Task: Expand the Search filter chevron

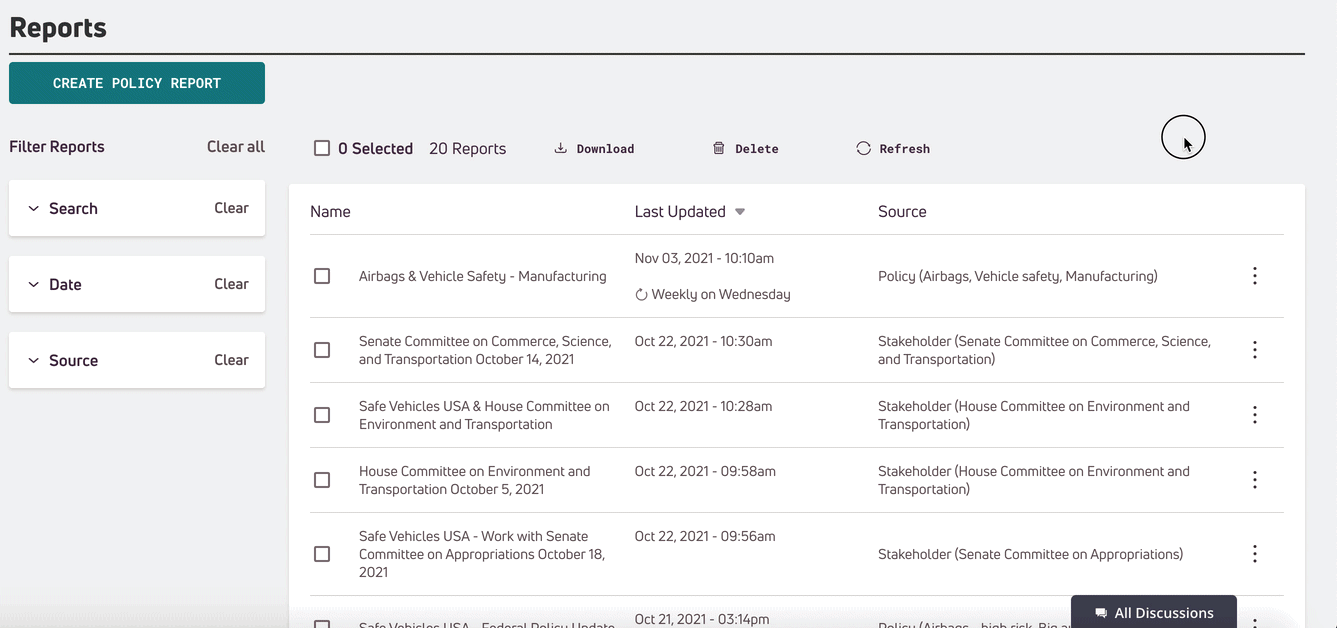Action: click(x=33, y=209)
